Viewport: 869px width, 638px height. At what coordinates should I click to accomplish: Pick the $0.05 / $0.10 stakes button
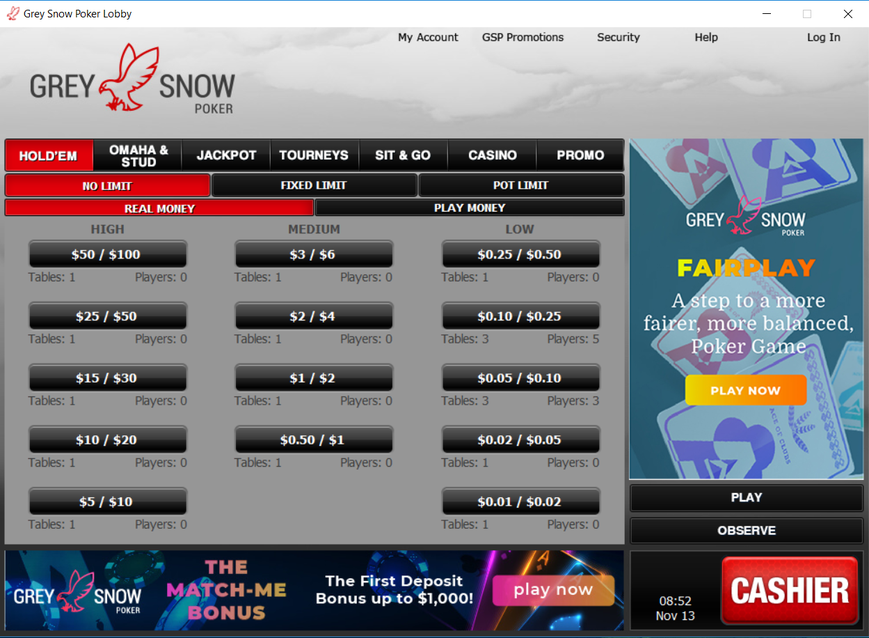click(520, 378)
